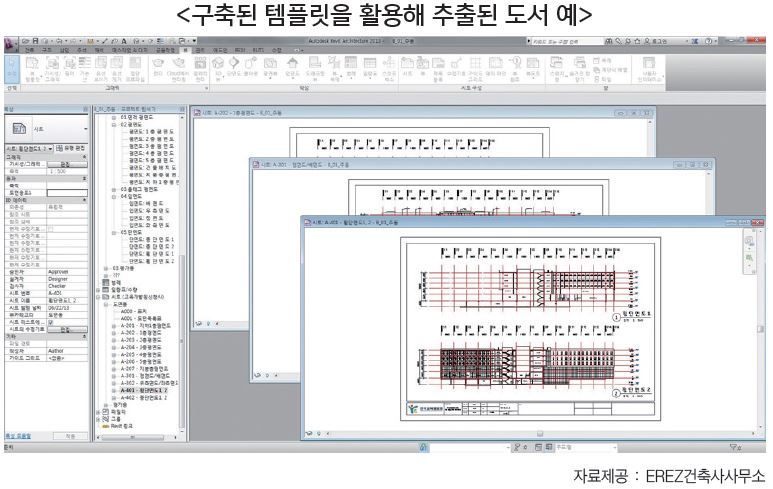Toggle the sheet list checkbox in Properties

(x=51, y=321)
